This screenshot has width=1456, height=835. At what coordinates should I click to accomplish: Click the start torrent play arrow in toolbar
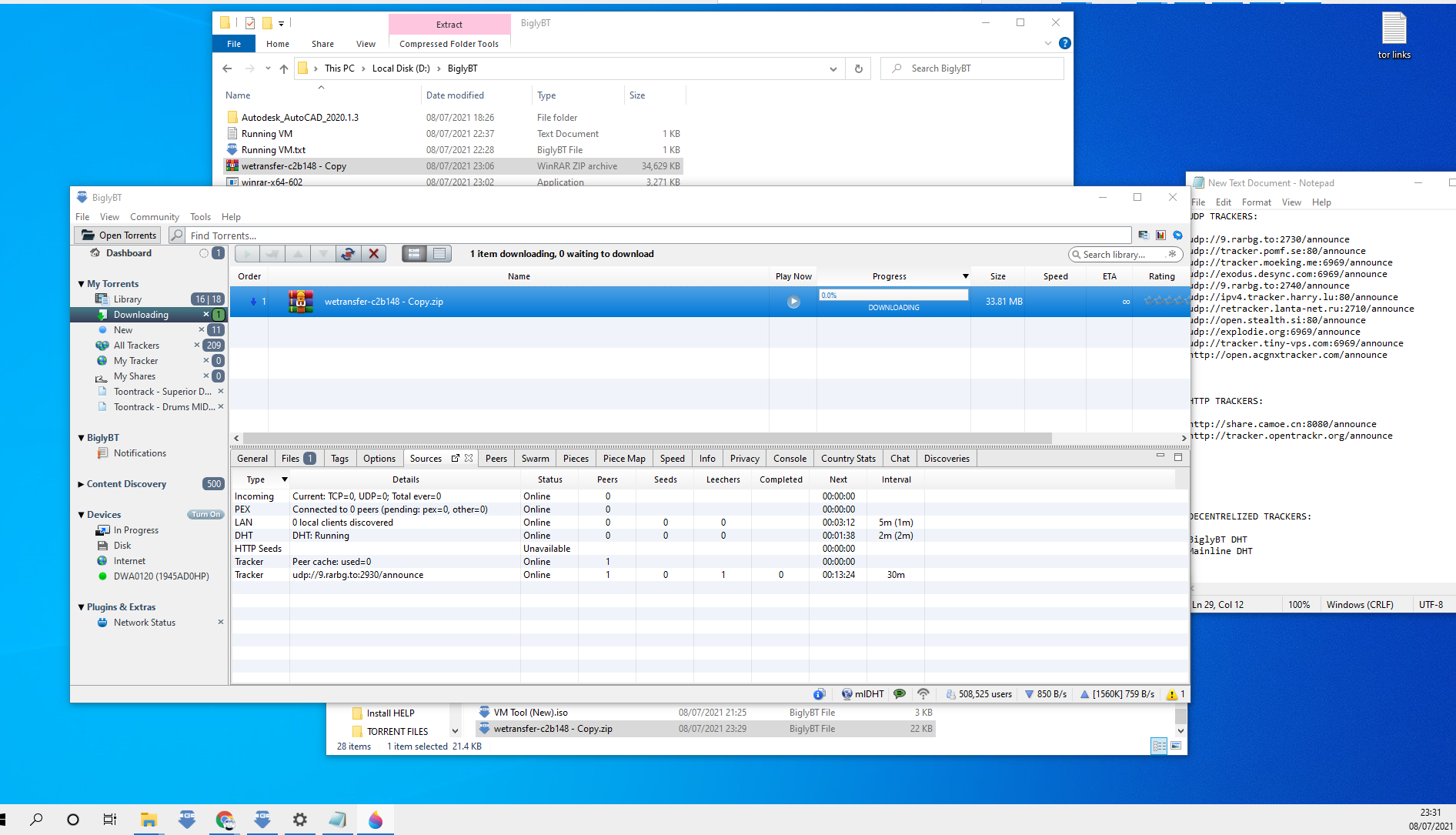[x=247, y=254]
